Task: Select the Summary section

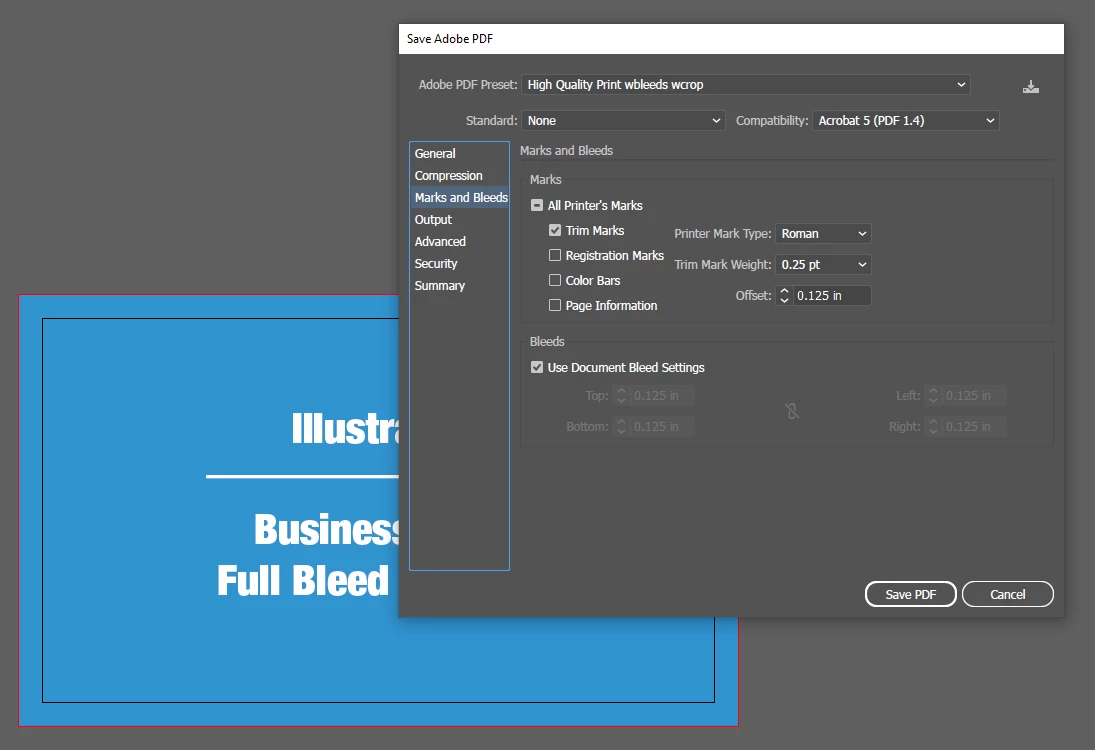Action: coord(460,286)
